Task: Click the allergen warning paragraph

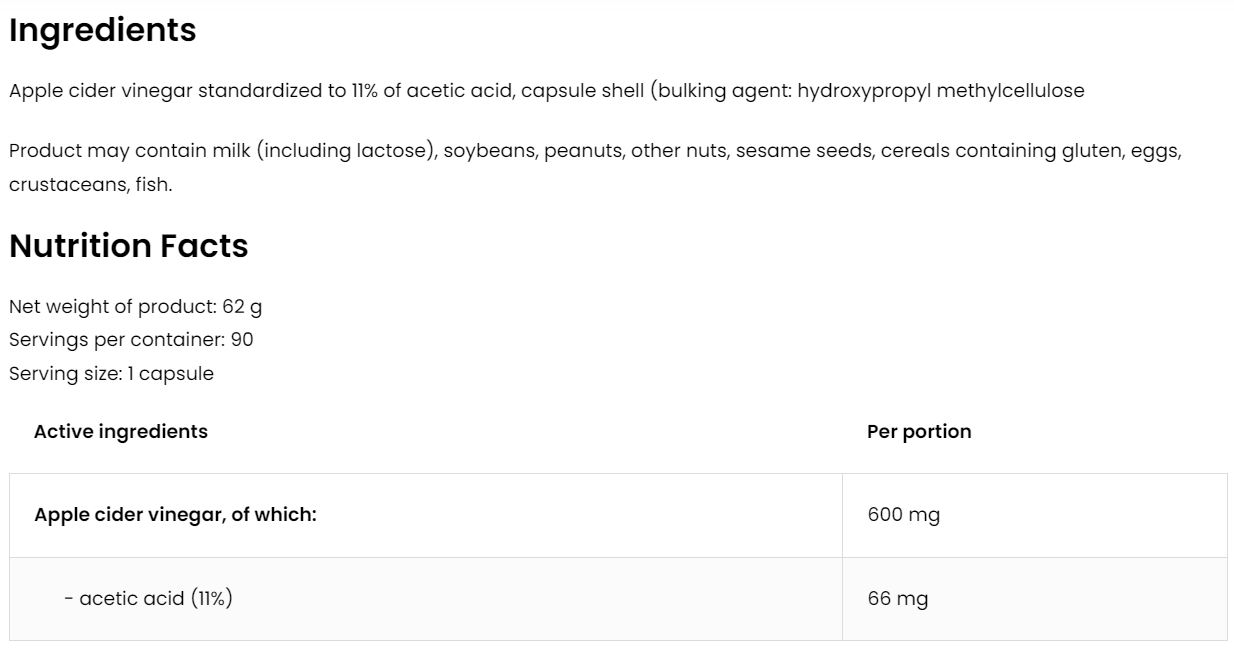Action: tap(595, 152)
